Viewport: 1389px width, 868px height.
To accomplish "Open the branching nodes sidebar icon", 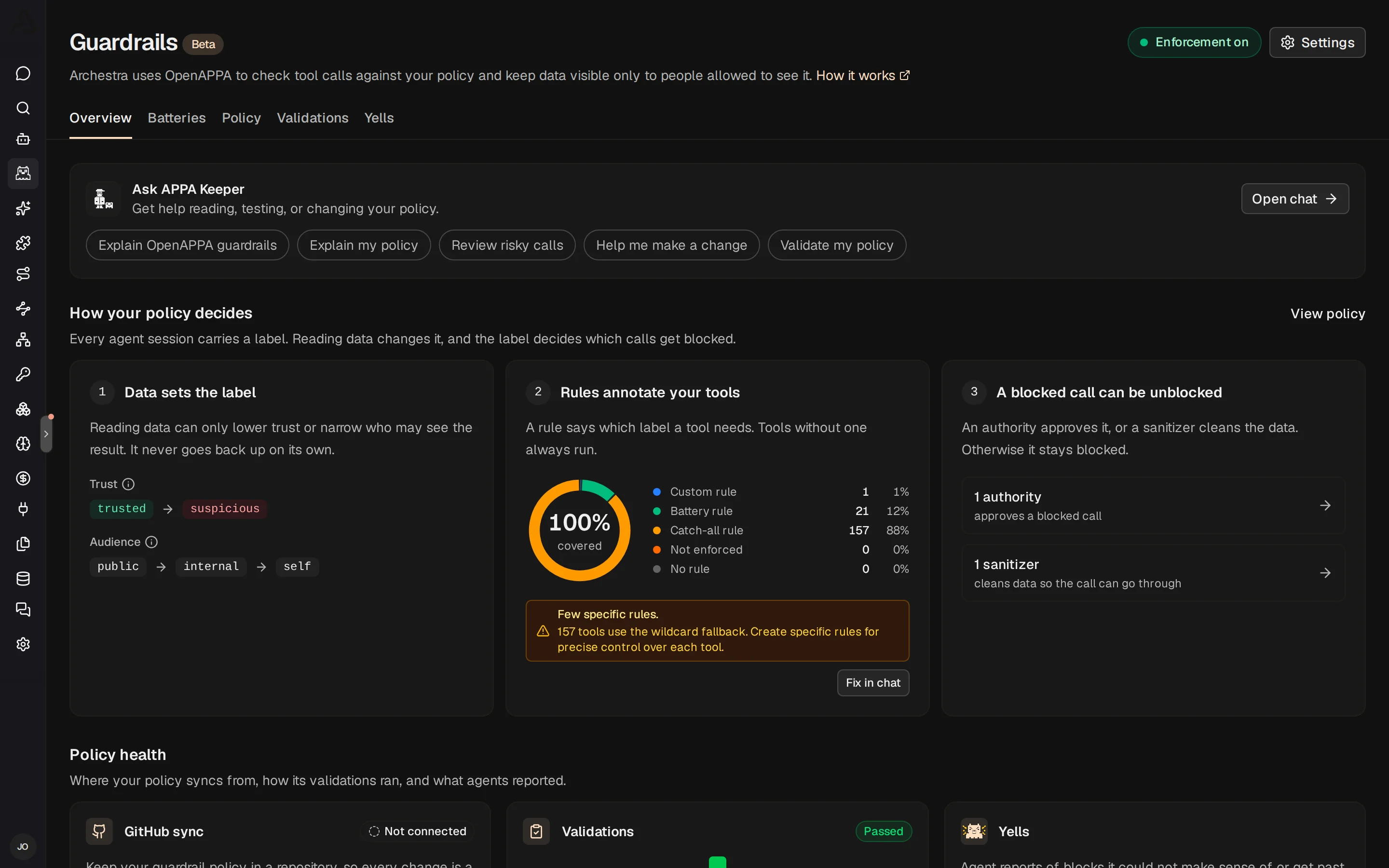I will click(x=23, y=308).
